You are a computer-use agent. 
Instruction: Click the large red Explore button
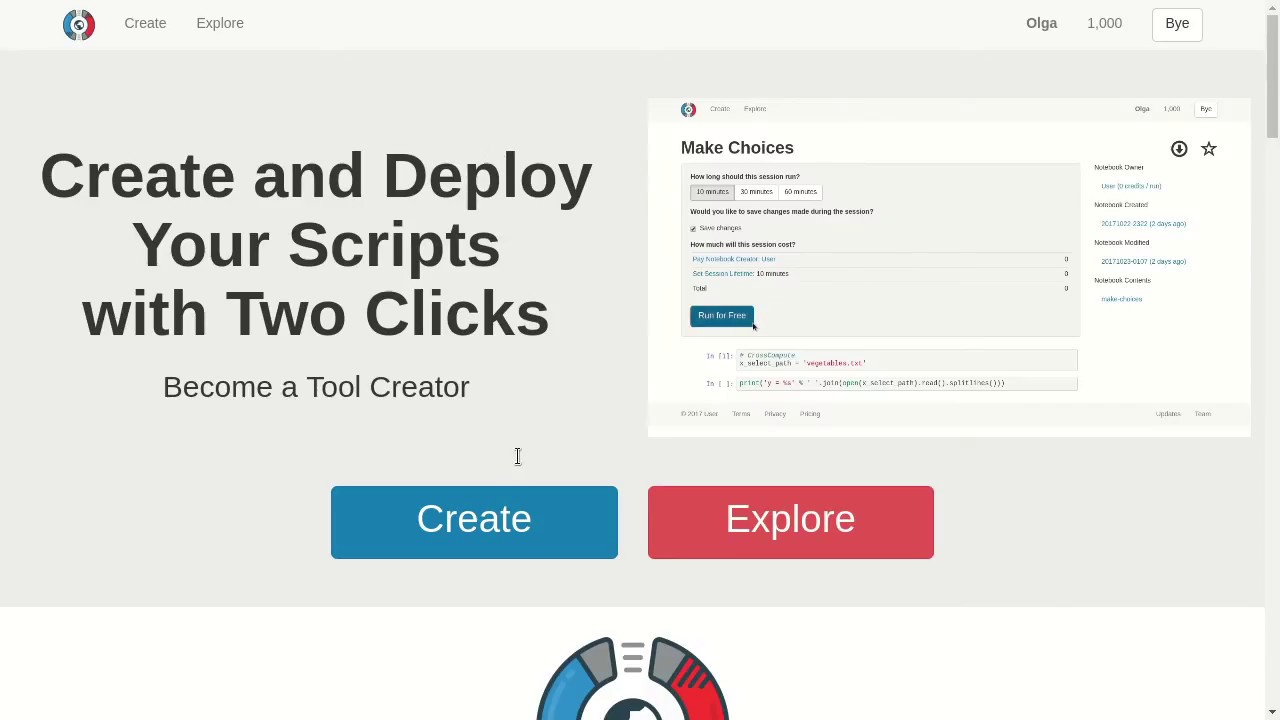tap(790, 522)
